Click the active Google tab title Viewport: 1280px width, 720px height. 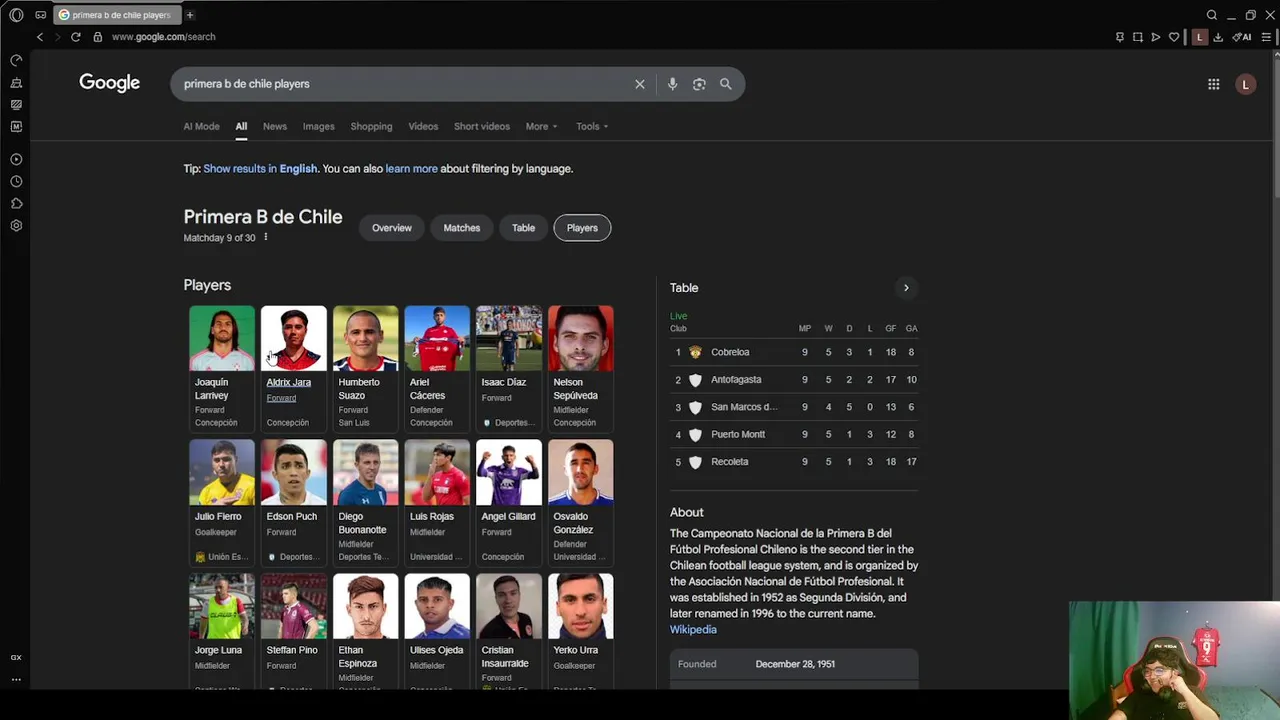(x=121, y=15)
